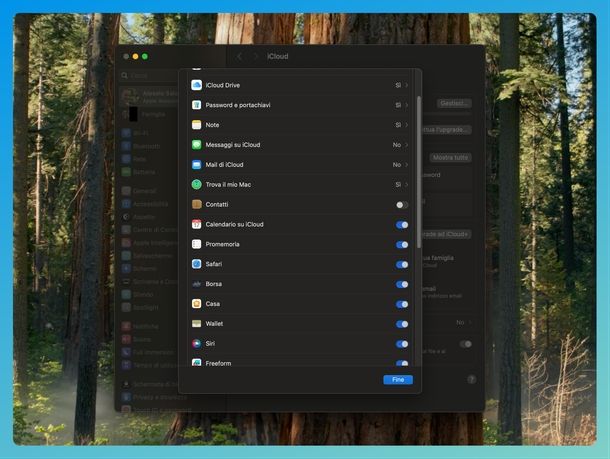Click the 'Messaggi su iCloud' label

[x=233, y=145]
